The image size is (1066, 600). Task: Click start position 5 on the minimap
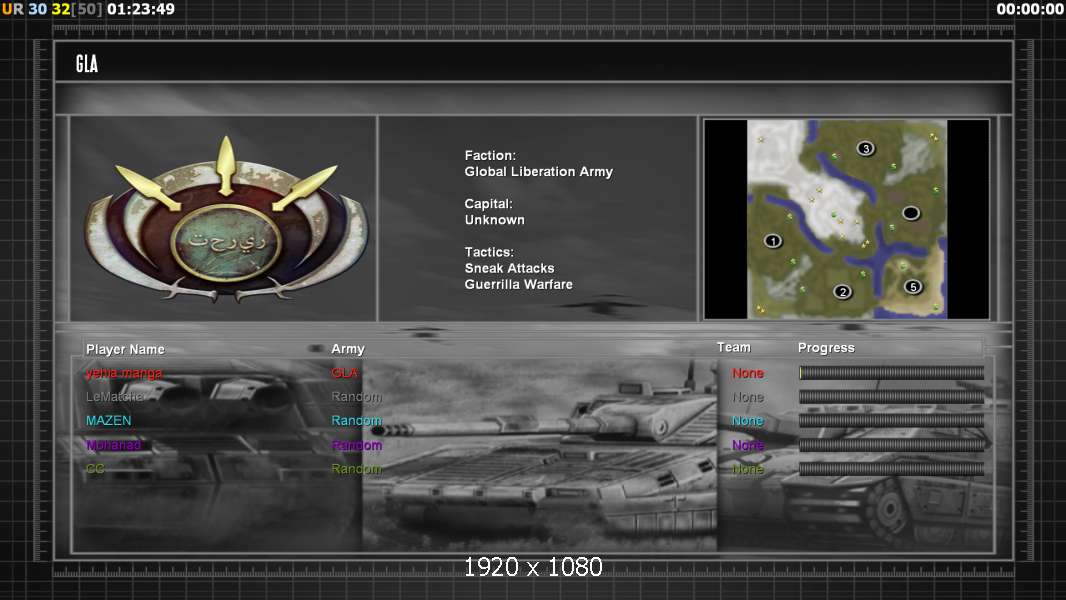(912, 287)
